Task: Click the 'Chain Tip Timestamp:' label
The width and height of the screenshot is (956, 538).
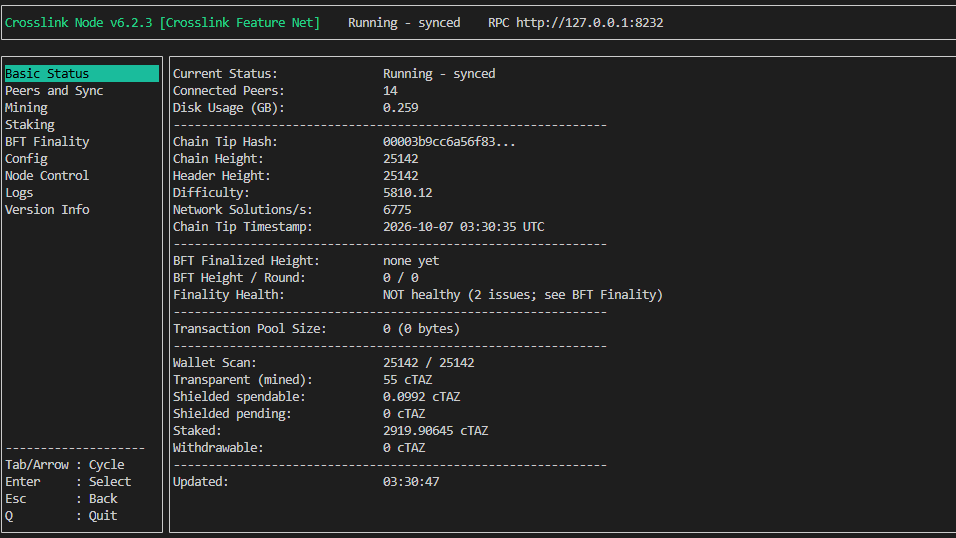Action: tap(242, 226)
